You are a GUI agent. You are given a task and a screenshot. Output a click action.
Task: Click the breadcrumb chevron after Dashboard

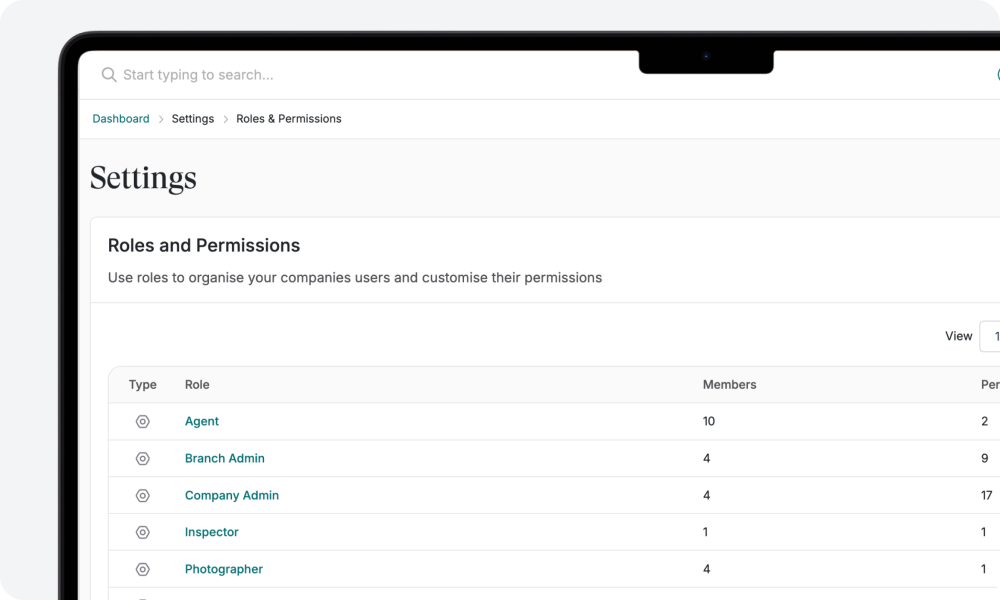tap(159, 118)
